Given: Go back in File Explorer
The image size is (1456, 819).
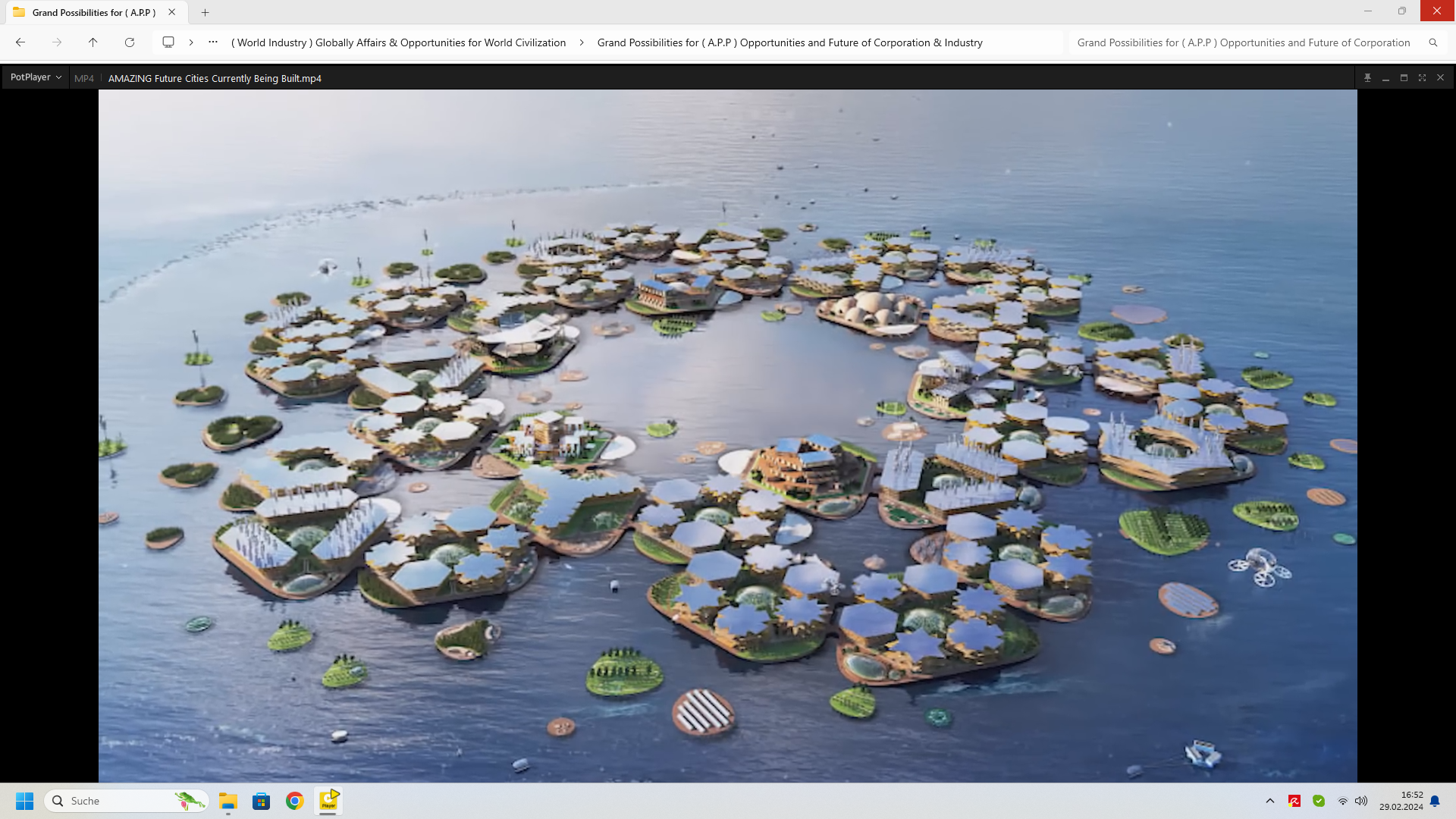Looking at the screenshot, I should [20, 42].
